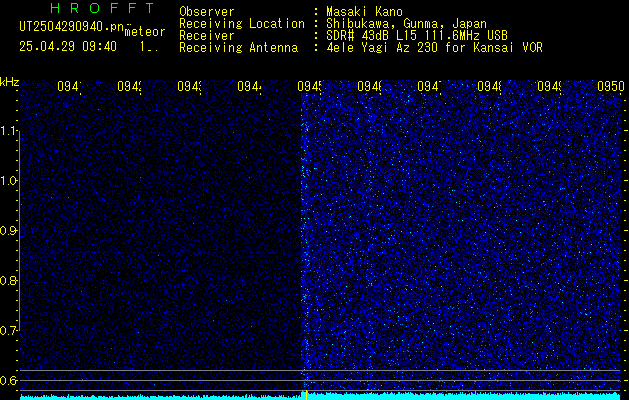Click the 1.0 kHz axis label
The height and width of the screenshot is (400, 629).
point(8,181)
